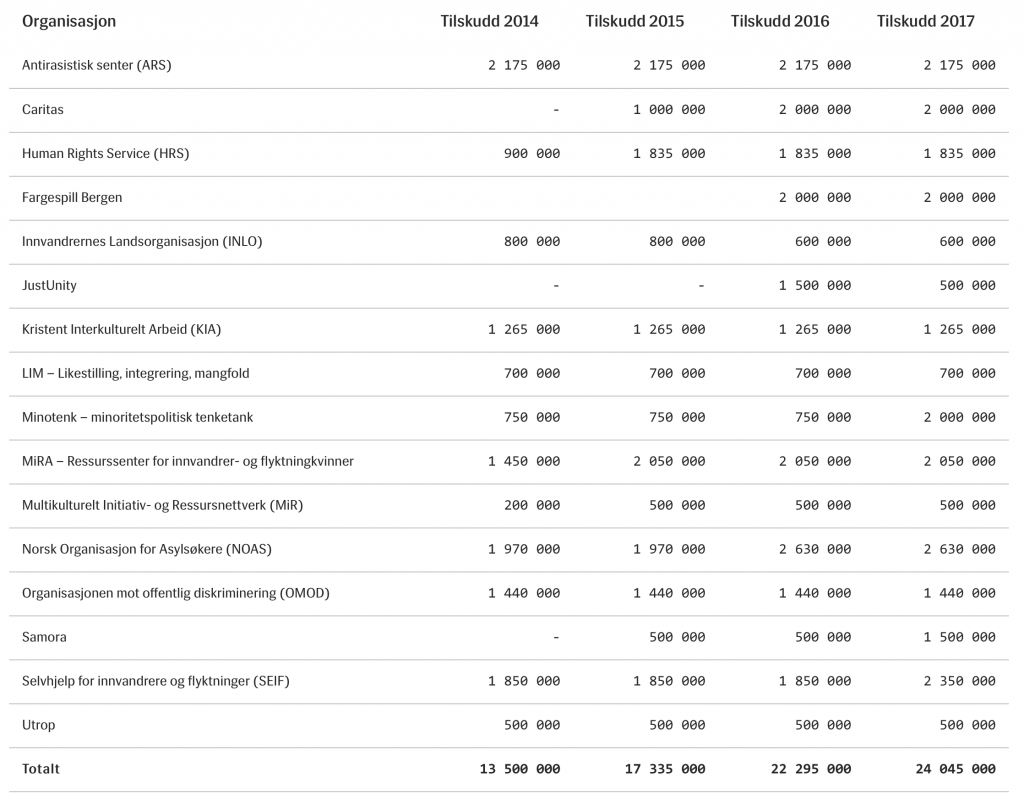
Task: Click the Tilskudd 2016 column header
Action: click(x=780, y=21)
